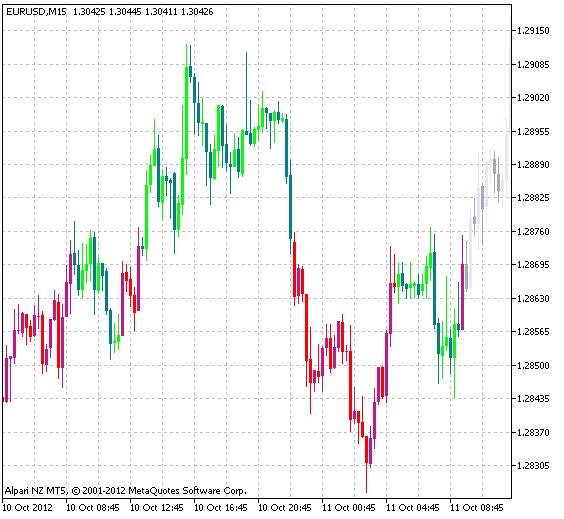Click the 11 Oct 08:45 time marker
This screenshot has height=519, width=564.
(477, 507)
